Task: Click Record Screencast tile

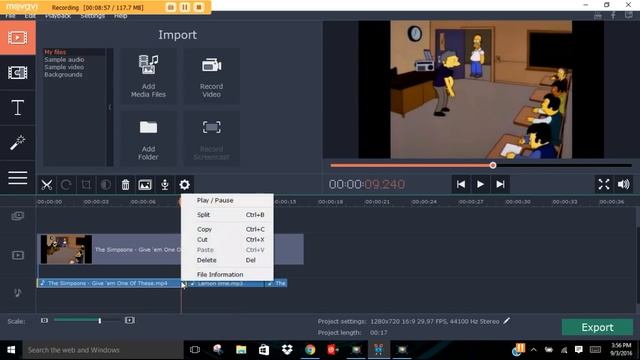Action: pos(211,139)
